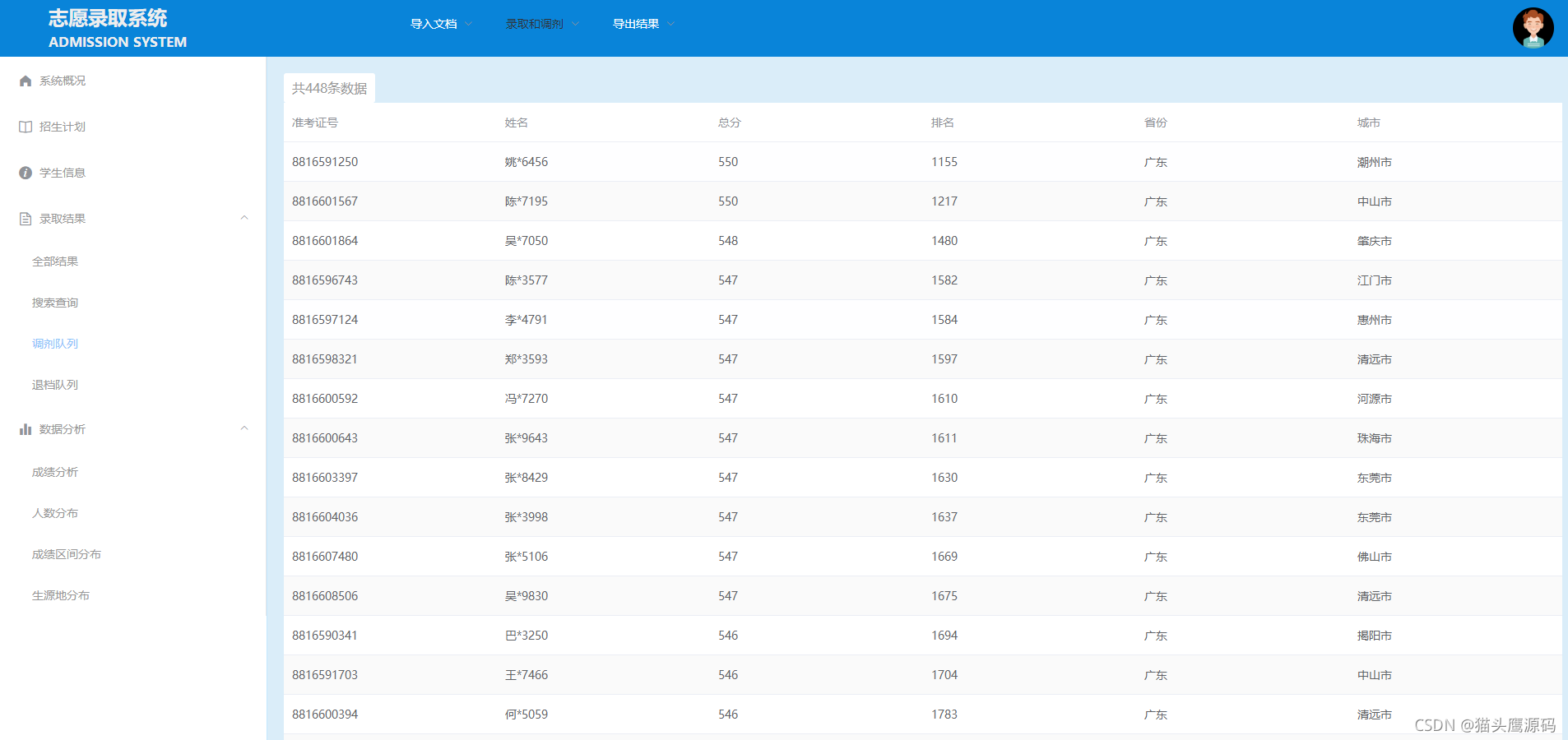Click the home icon beside 系统概况
This screenshot has width=1568, height=740.
(x=26, y=81)
